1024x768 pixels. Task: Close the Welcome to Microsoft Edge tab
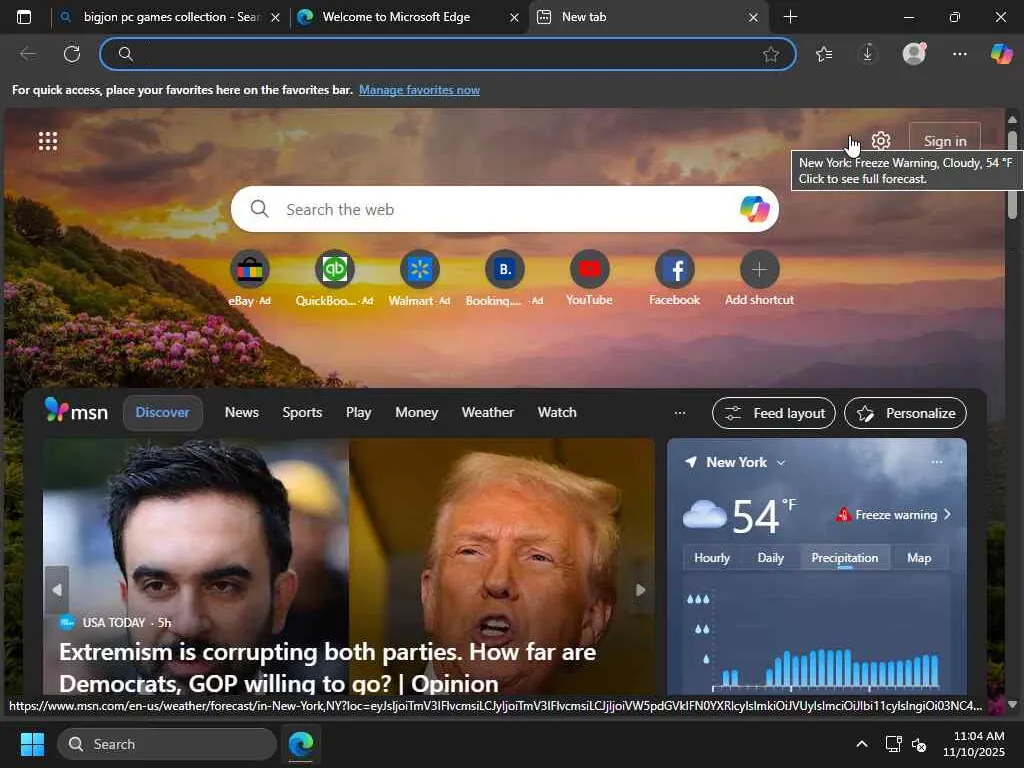tap(515, 17)
